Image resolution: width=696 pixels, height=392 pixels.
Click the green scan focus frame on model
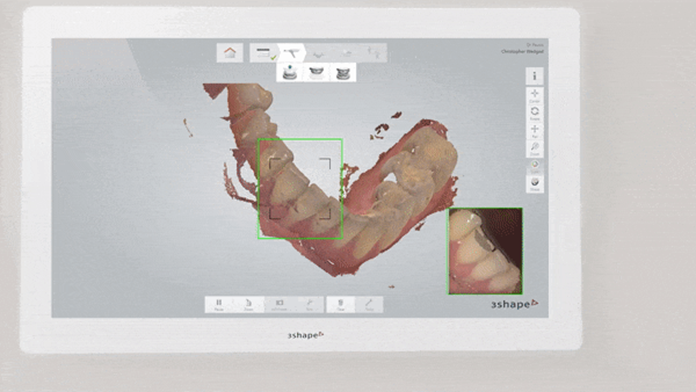pos(300,189)
